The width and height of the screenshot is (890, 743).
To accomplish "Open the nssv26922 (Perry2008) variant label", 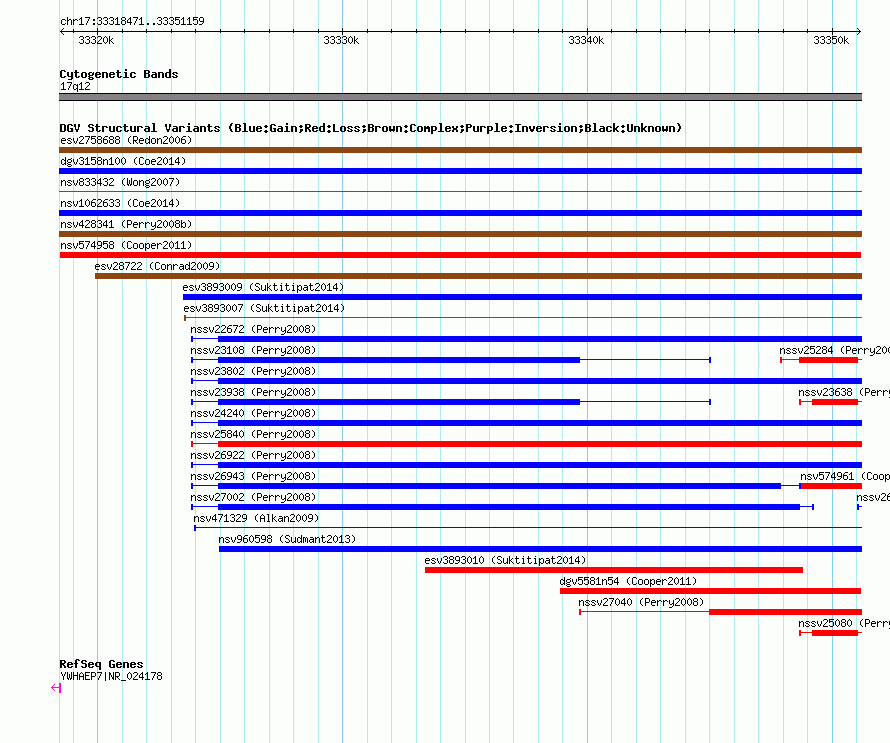I will pyautogui.click(x=253, y=455).
